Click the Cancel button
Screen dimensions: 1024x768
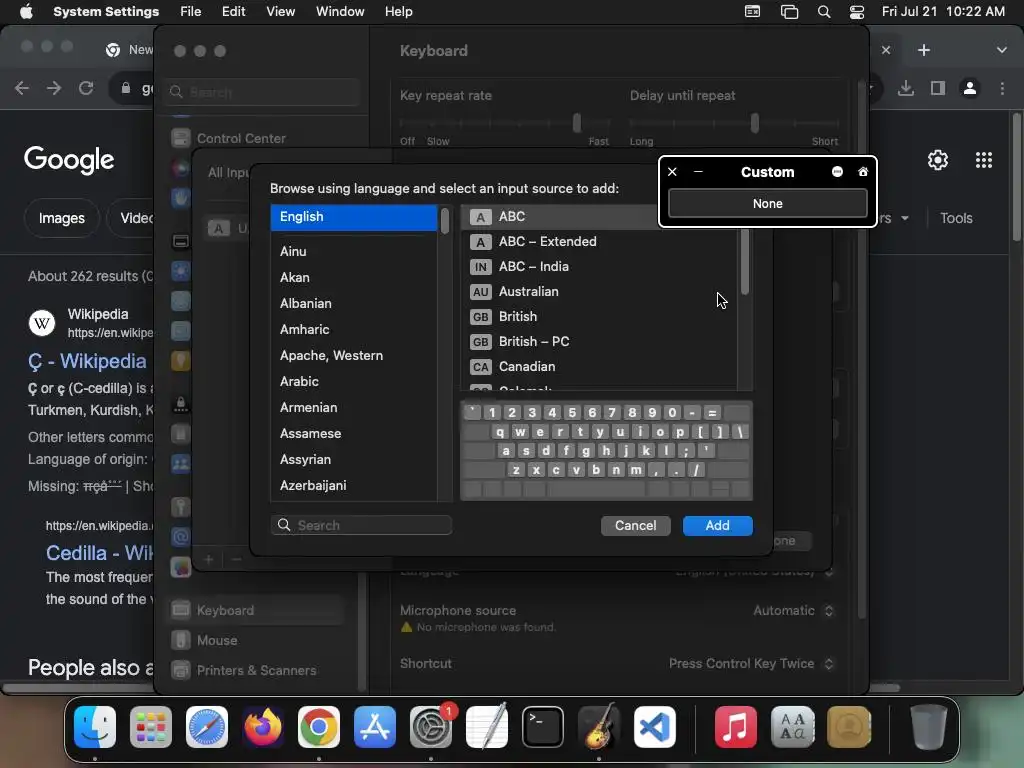coord(635,526)
